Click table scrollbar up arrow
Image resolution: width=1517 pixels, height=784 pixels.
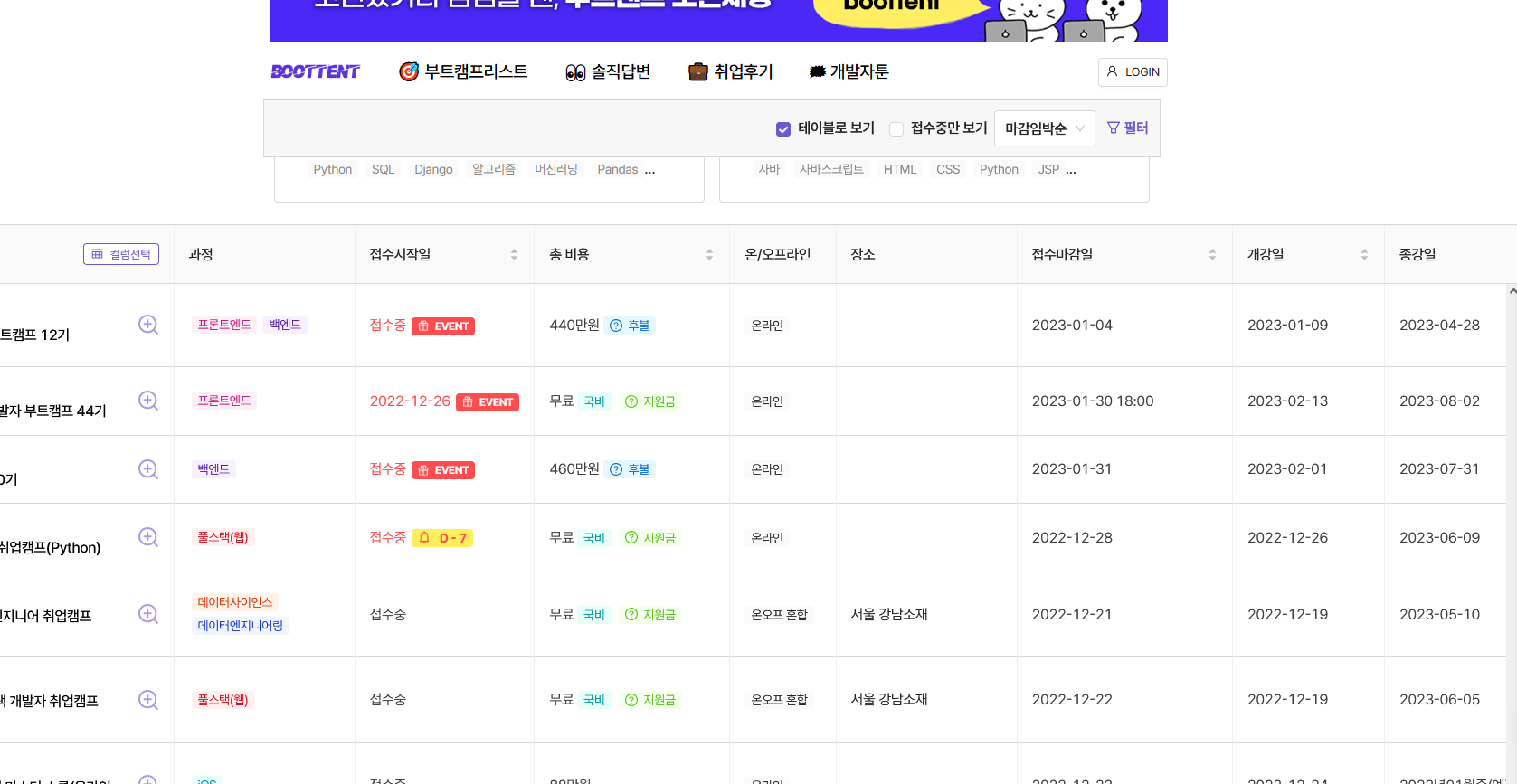1512,291
